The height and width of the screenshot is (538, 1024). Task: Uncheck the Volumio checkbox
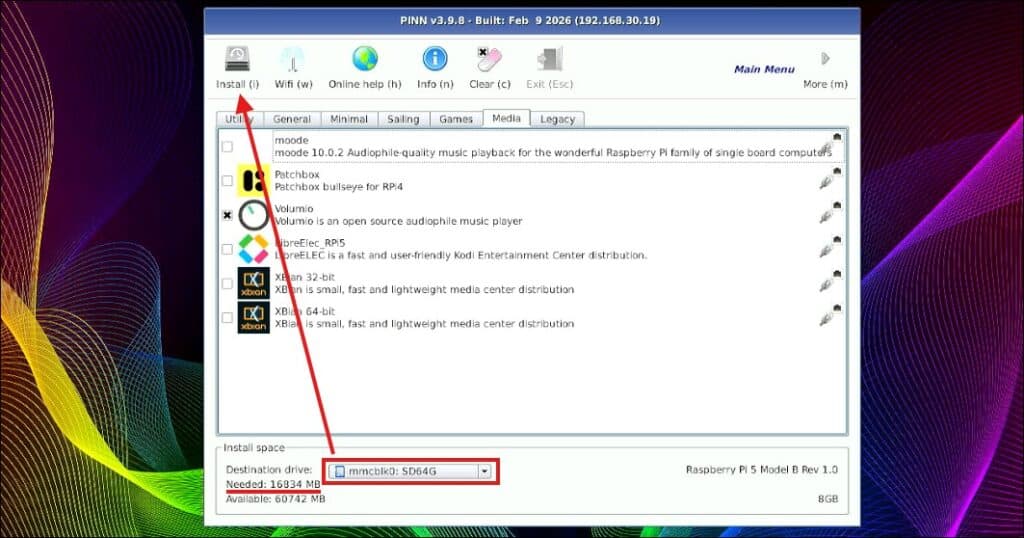(227, 215)
